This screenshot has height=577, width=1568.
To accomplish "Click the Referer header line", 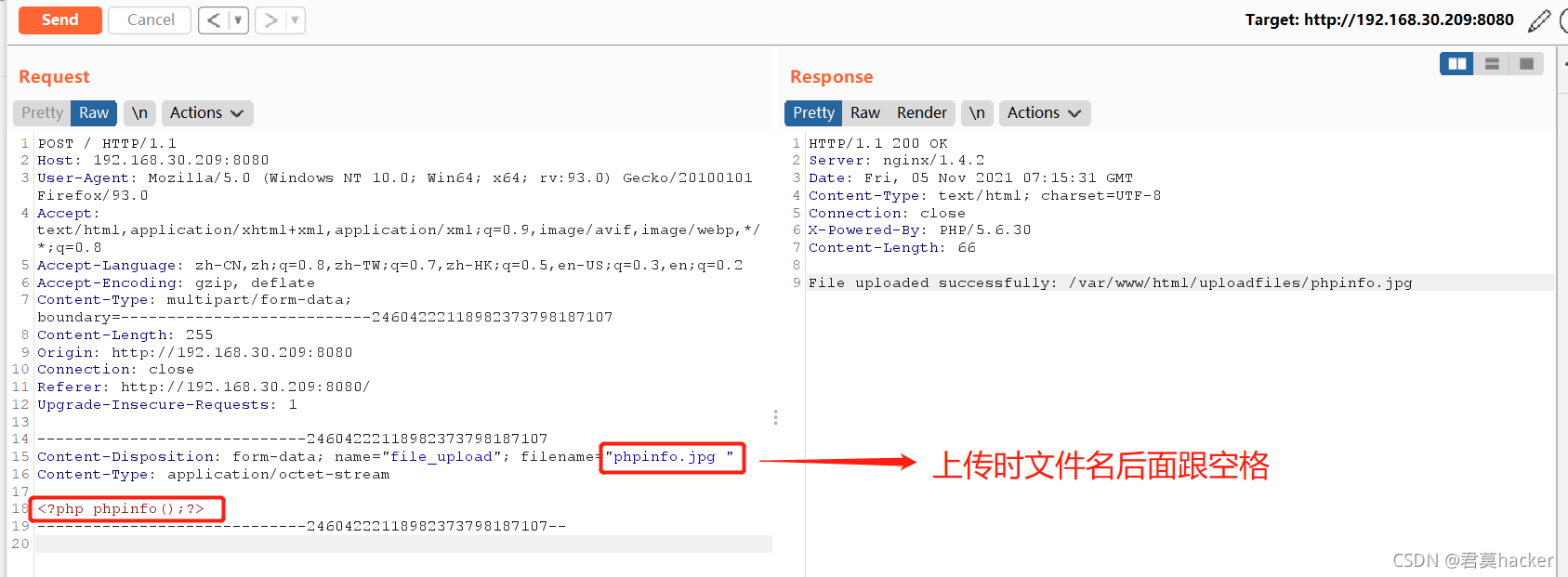I will [x=204, y=387].
